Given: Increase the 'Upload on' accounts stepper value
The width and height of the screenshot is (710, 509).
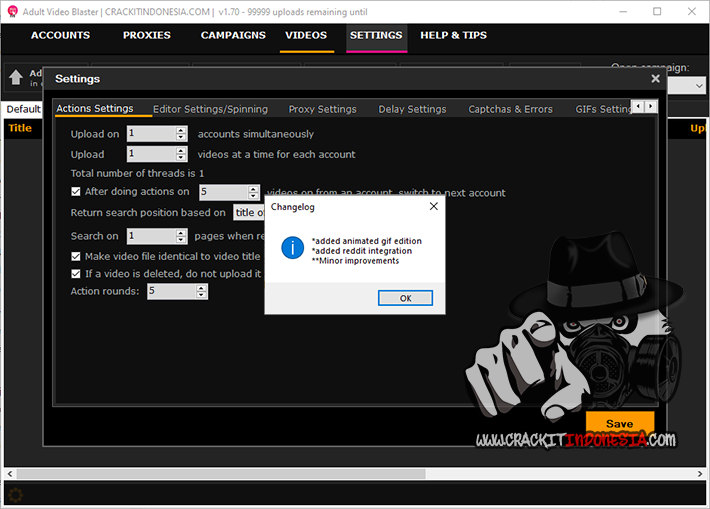Looking at the screenshot, I should click(x=181, y=130).
